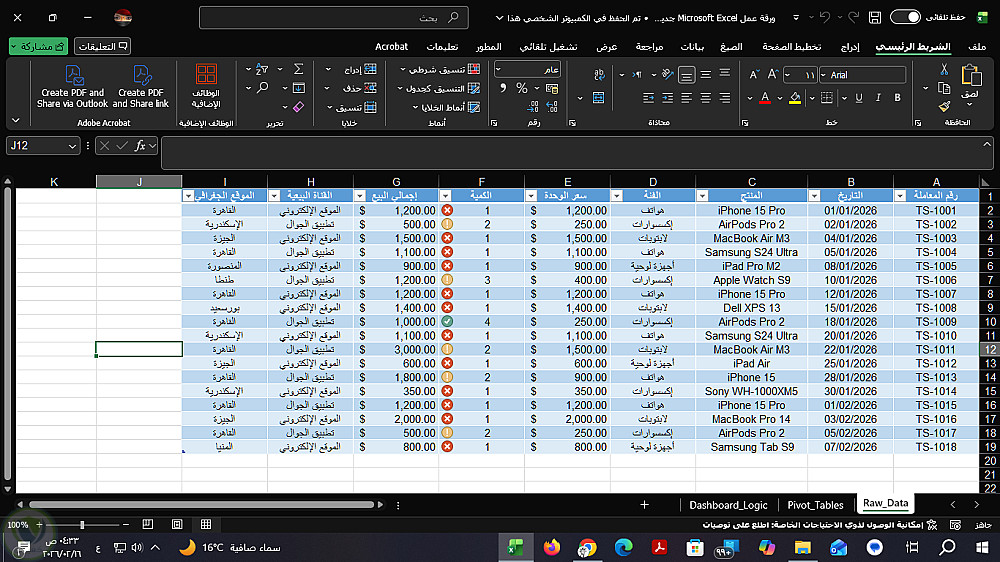This screenshot has width=1000, height=562.
Task: Toggle the AutoSave switch
Action: [905, 17]
